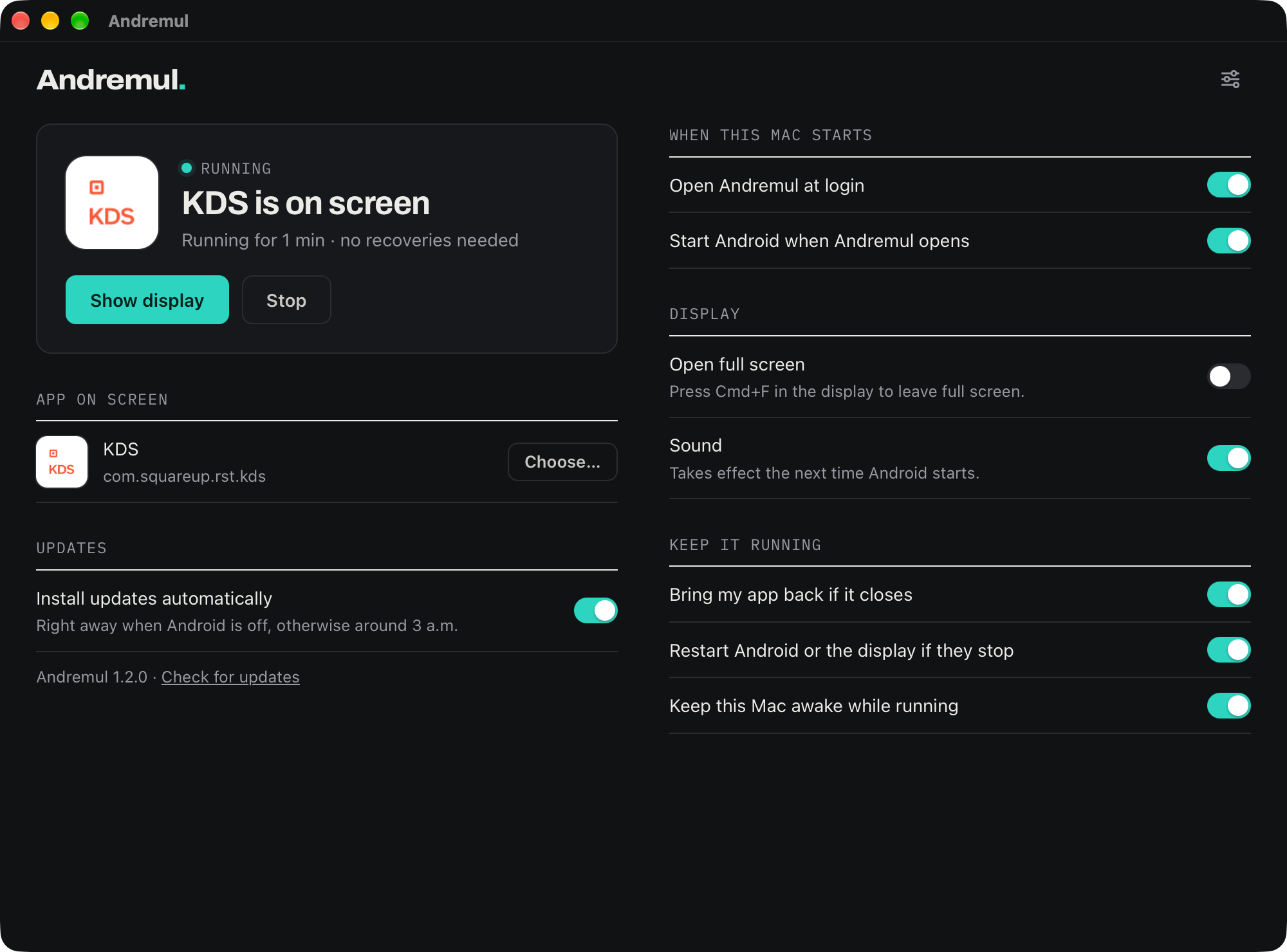Screen dimensions: 1287x952
Task: Click the green running status dot
Action: tap(187, 168)
